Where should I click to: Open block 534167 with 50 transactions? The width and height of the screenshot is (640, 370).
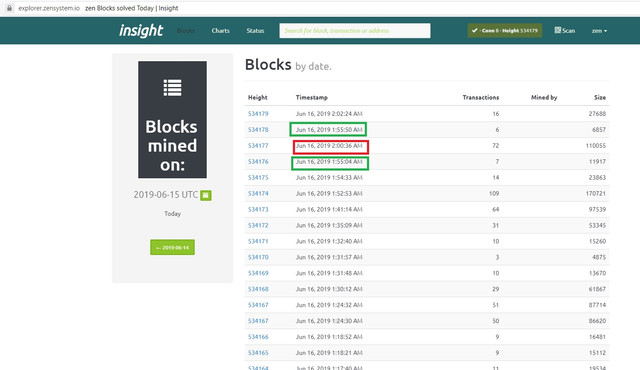[258, 321]
